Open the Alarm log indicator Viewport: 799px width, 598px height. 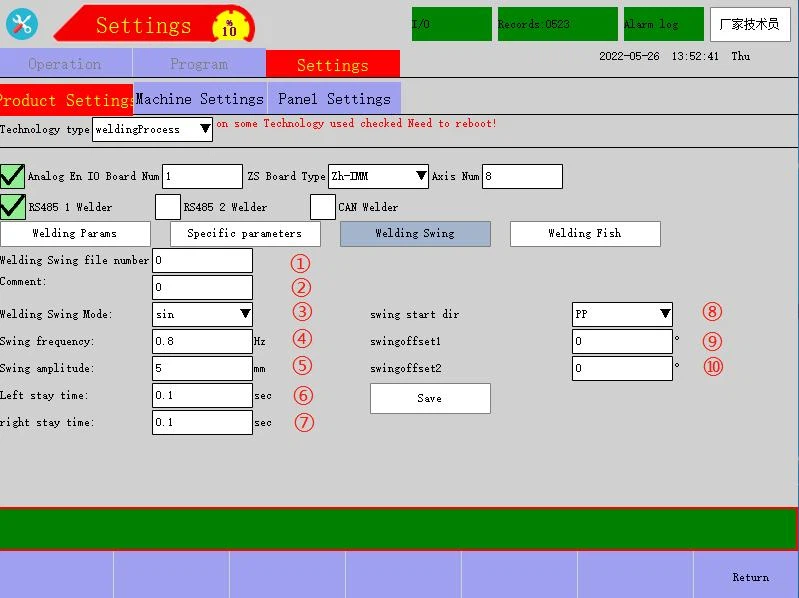pyautogui.click(x=663, y=24)
